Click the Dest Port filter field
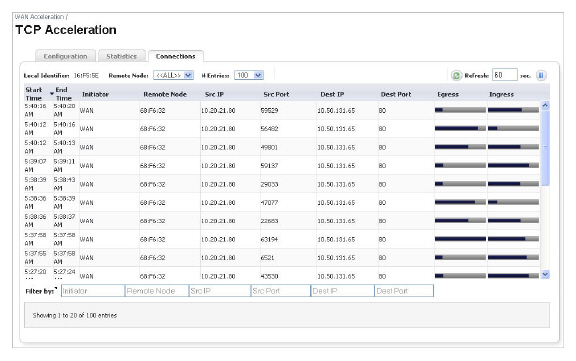Viewport: 576px width, 361px height. pyautogui.click(x=404, y=291)
